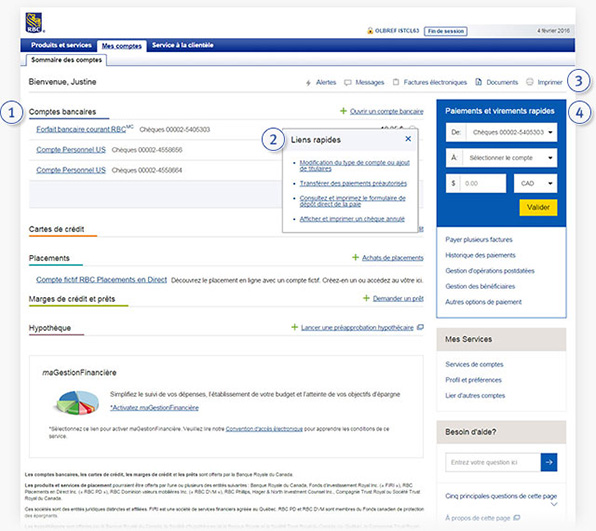Click the RBC logo
The image size is (596, 531).
coord(34,22)
